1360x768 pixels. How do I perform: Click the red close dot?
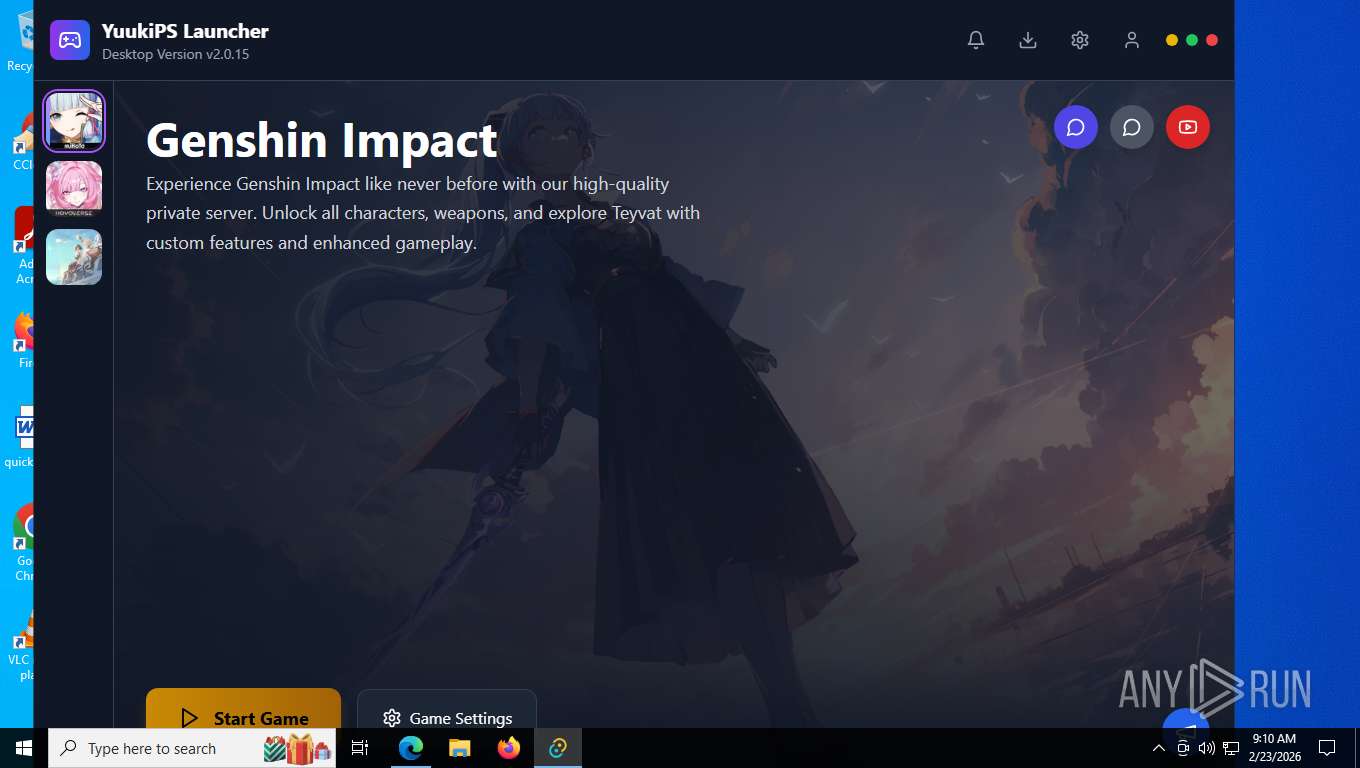[1212, 40]
